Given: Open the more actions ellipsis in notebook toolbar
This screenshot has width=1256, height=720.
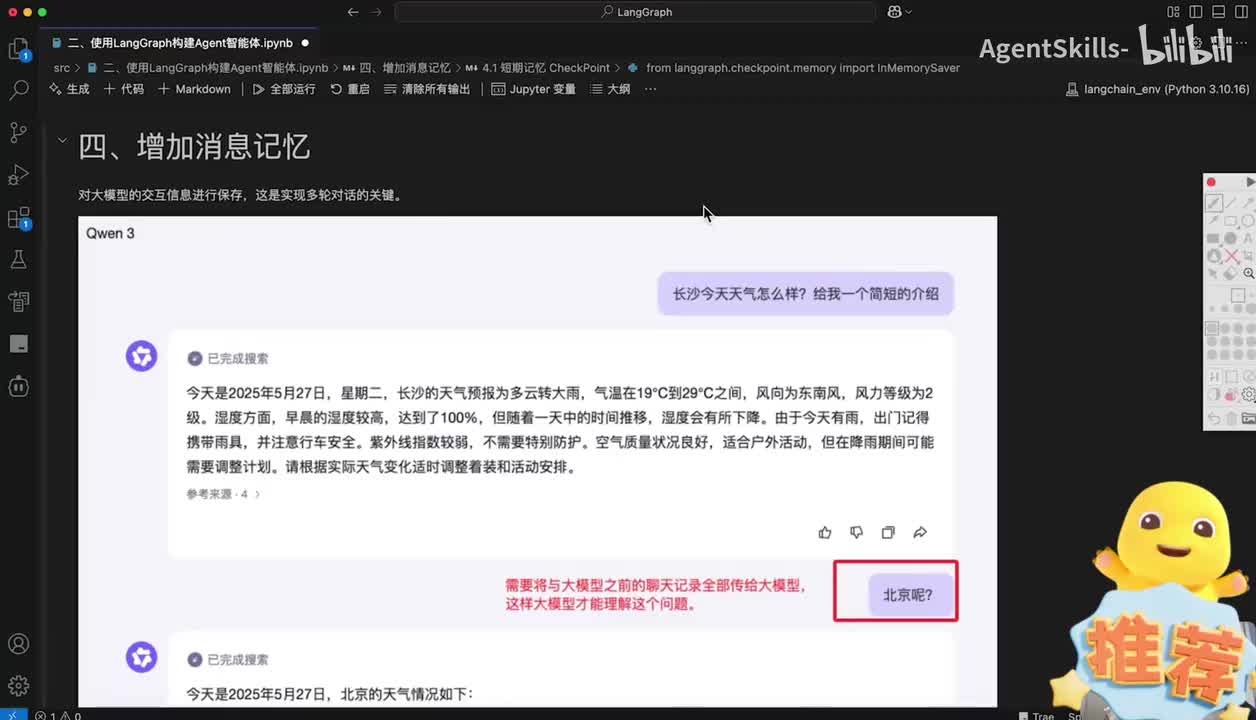Looking at the screenshot, I should coord(651,89).
